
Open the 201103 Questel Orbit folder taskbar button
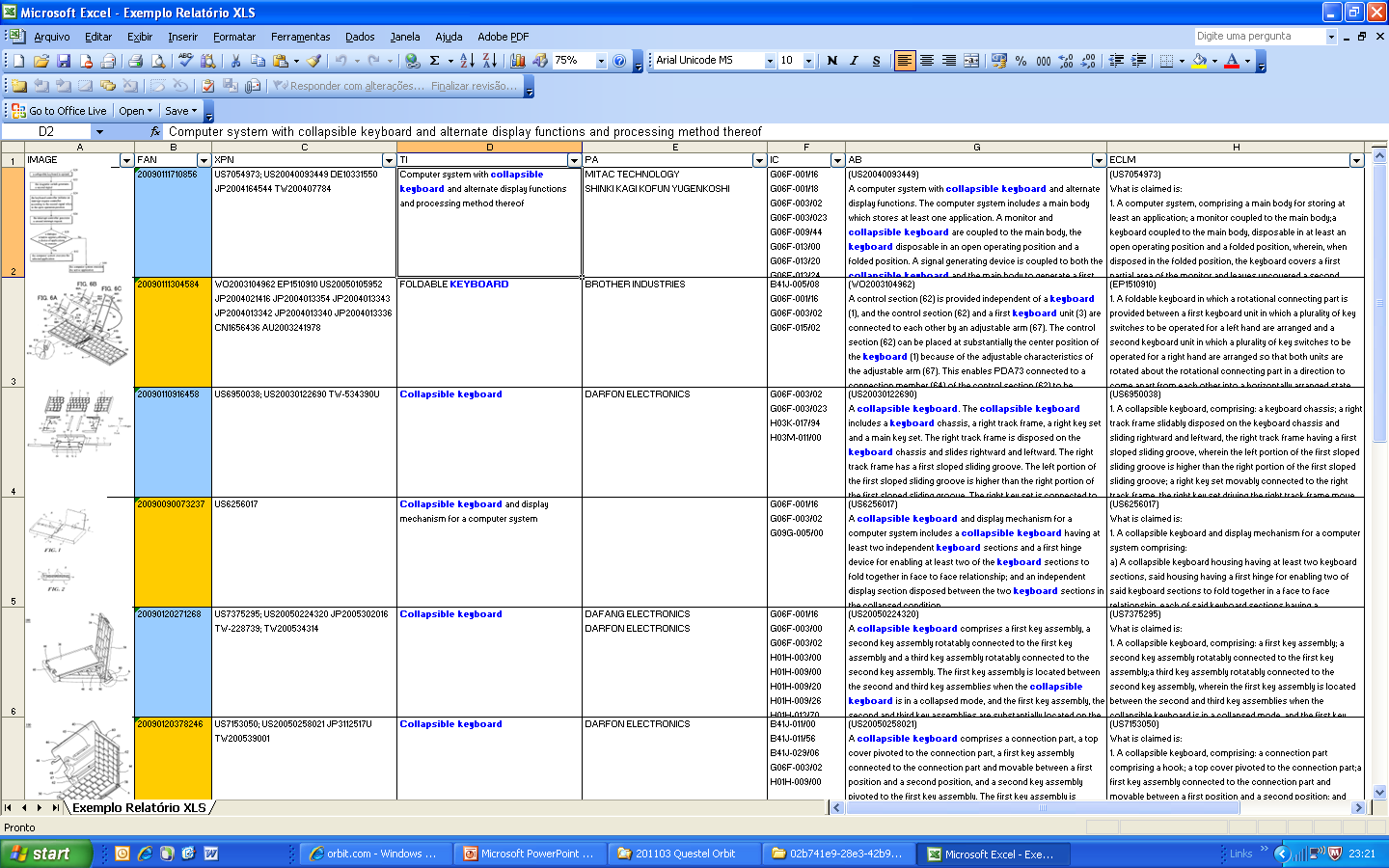683,854
